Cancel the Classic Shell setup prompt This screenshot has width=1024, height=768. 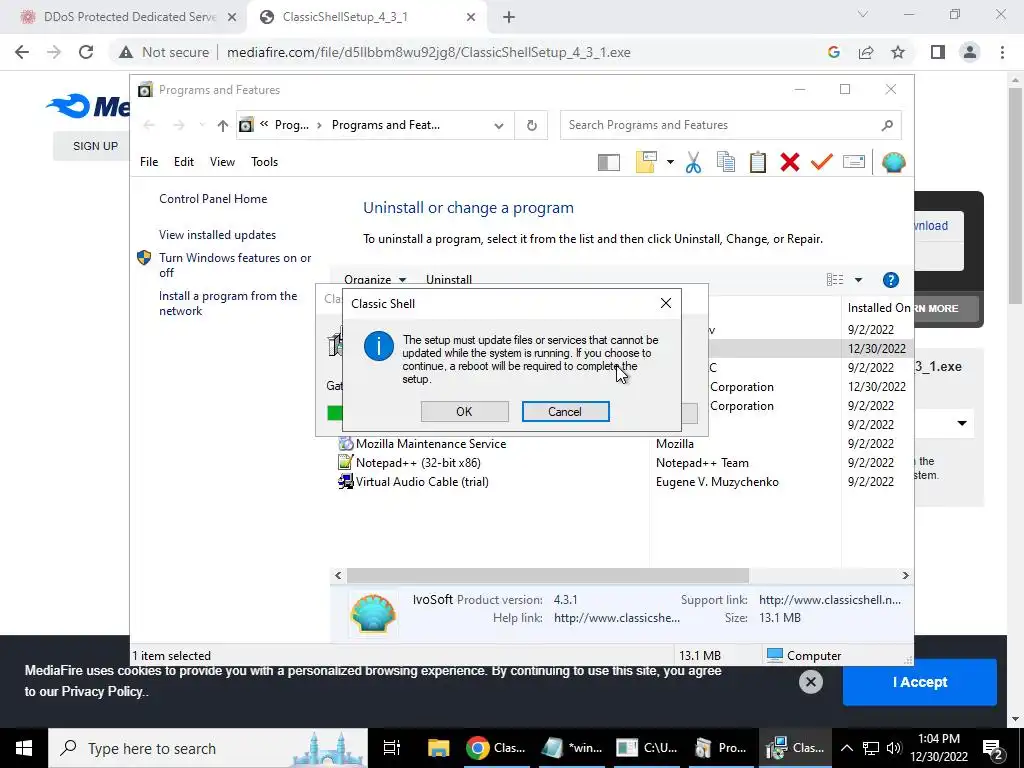[565, 411]
